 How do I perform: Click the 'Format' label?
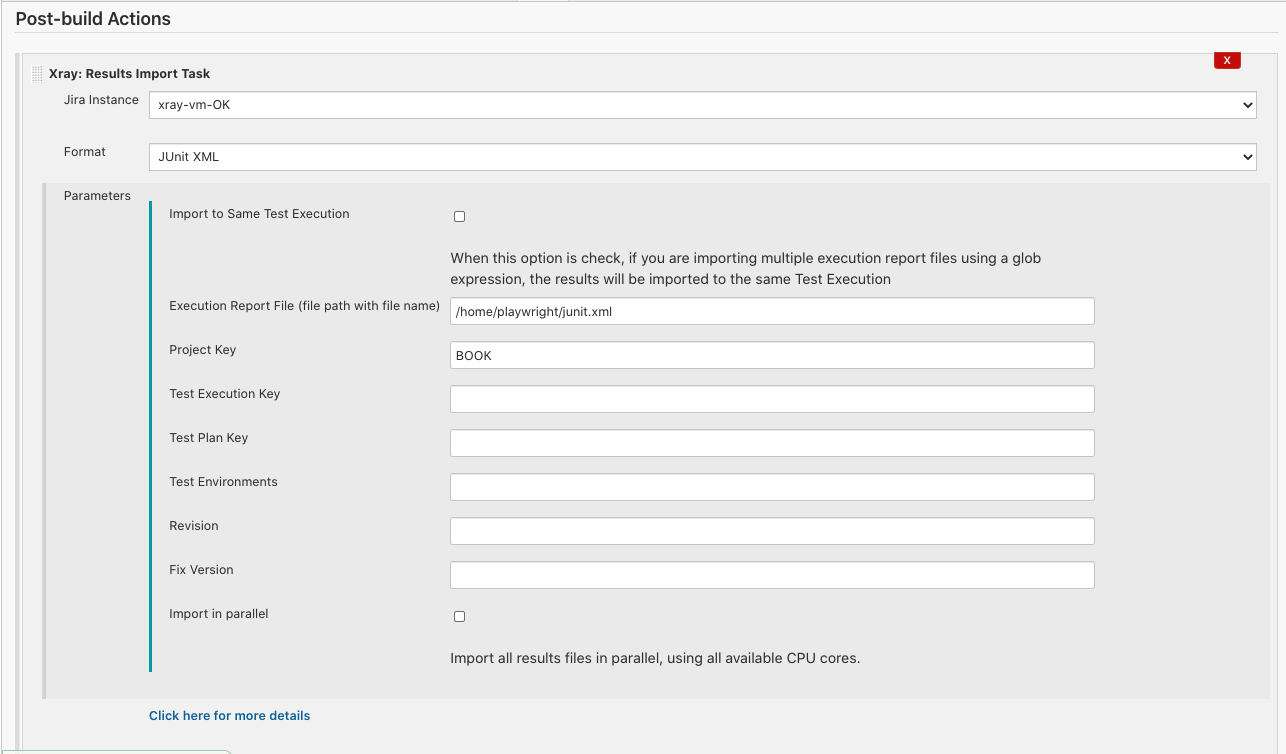coord(85,152)
